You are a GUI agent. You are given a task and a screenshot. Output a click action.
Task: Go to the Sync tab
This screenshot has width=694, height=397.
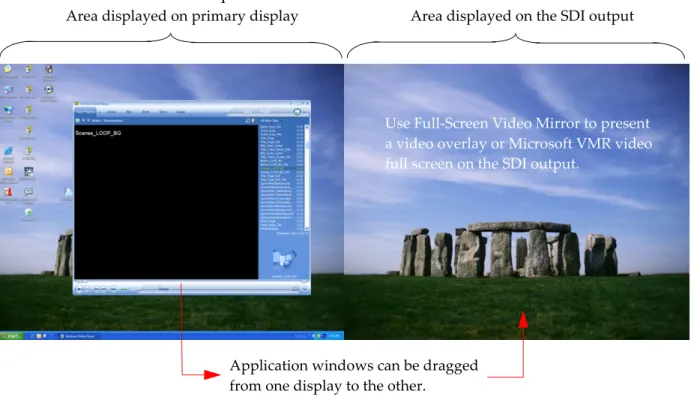click(163, 112)
